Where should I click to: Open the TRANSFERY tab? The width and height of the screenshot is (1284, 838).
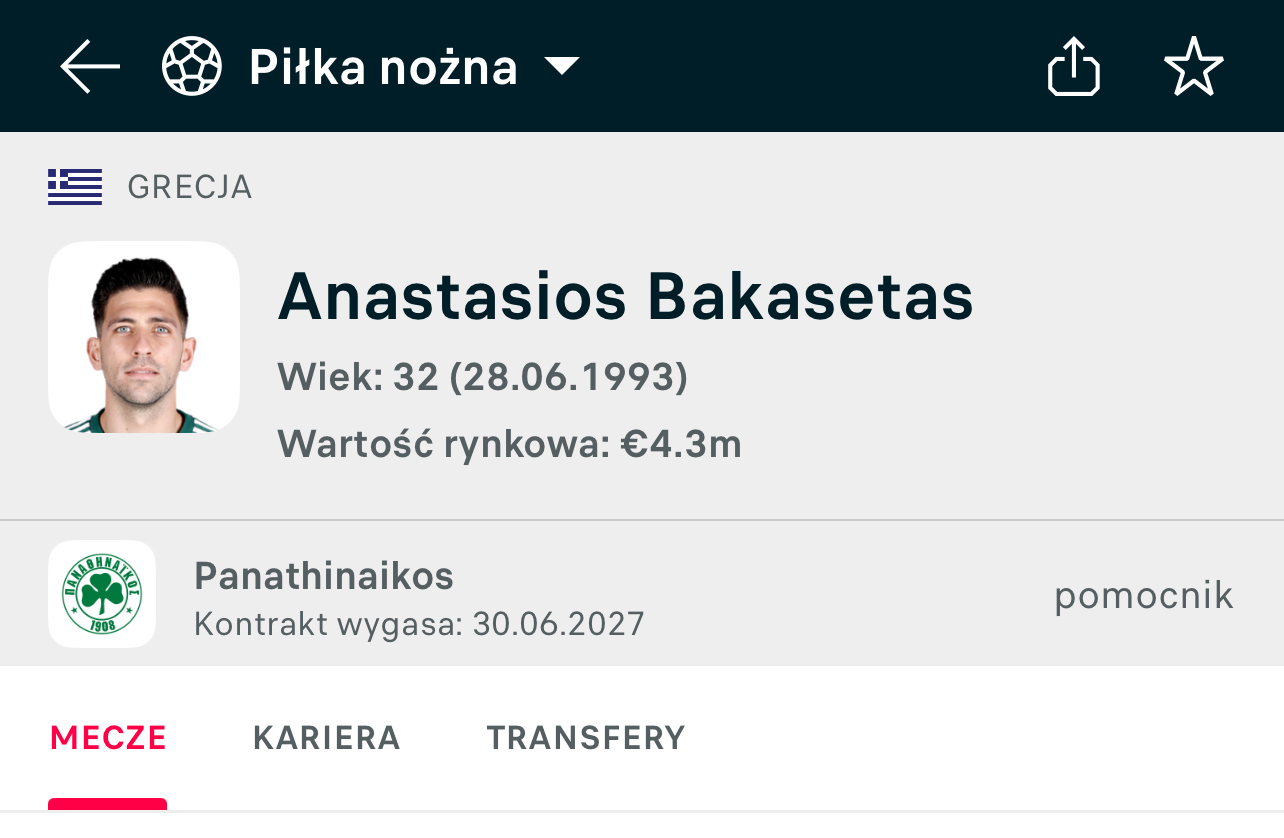[586, 738]
